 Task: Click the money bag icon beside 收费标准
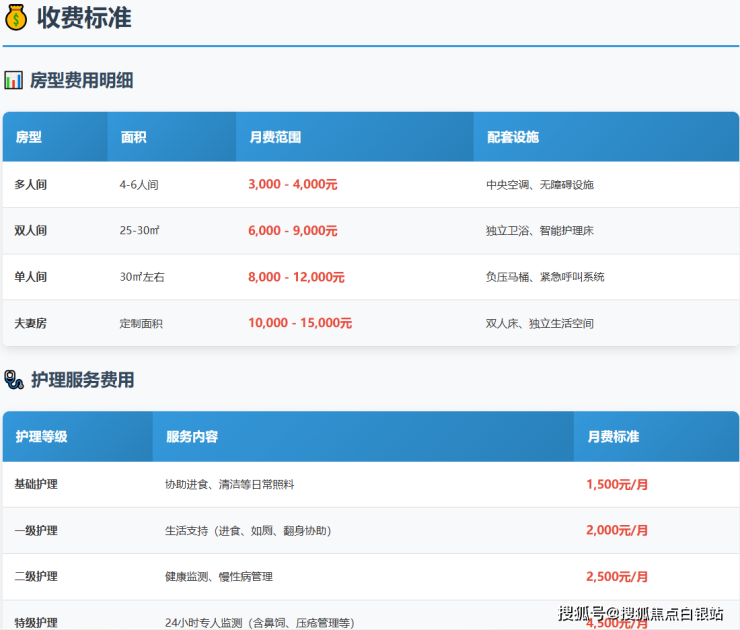[x=15, y=18]
